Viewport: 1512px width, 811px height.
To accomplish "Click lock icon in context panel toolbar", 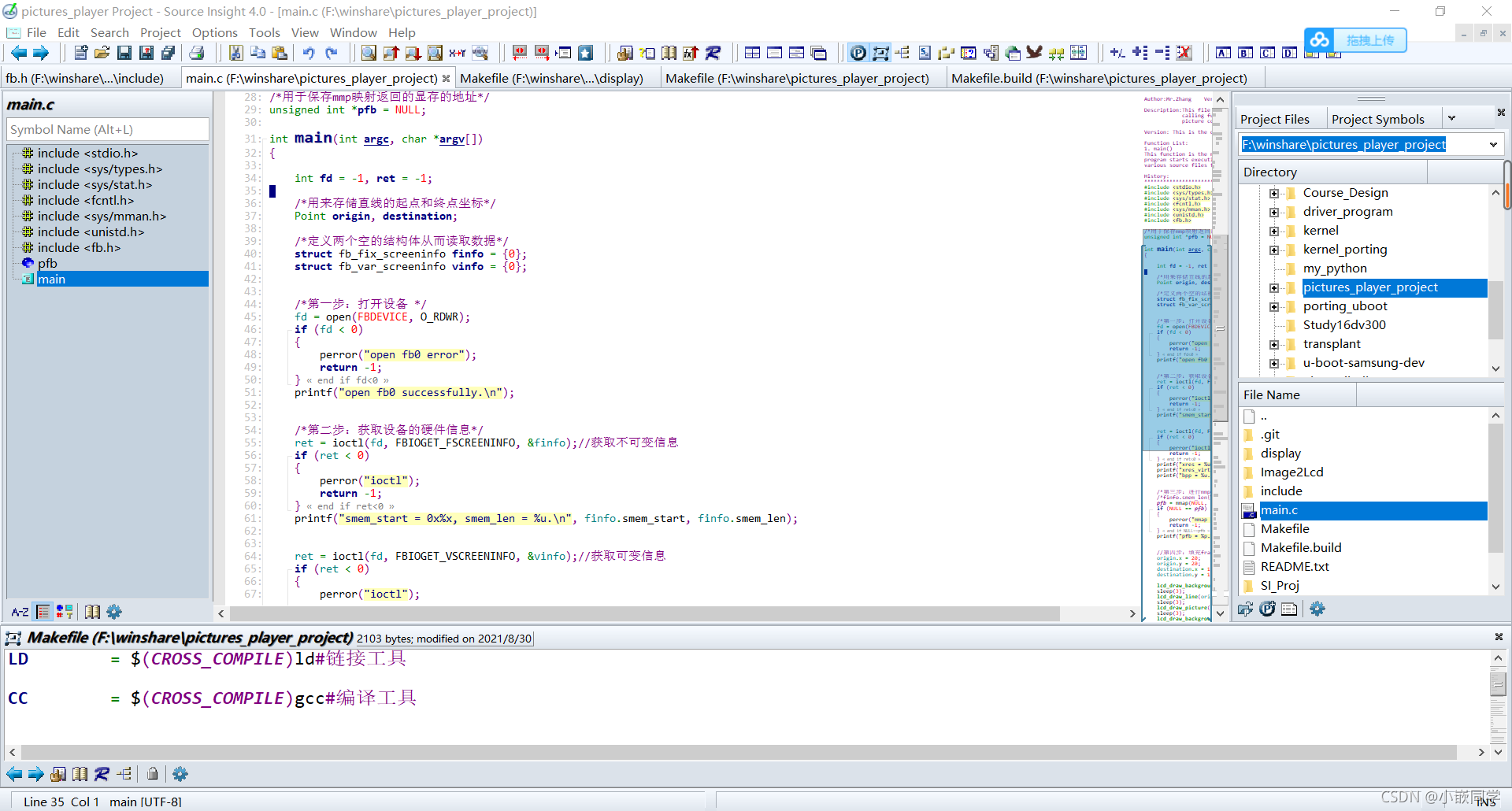I will (153, 774).
